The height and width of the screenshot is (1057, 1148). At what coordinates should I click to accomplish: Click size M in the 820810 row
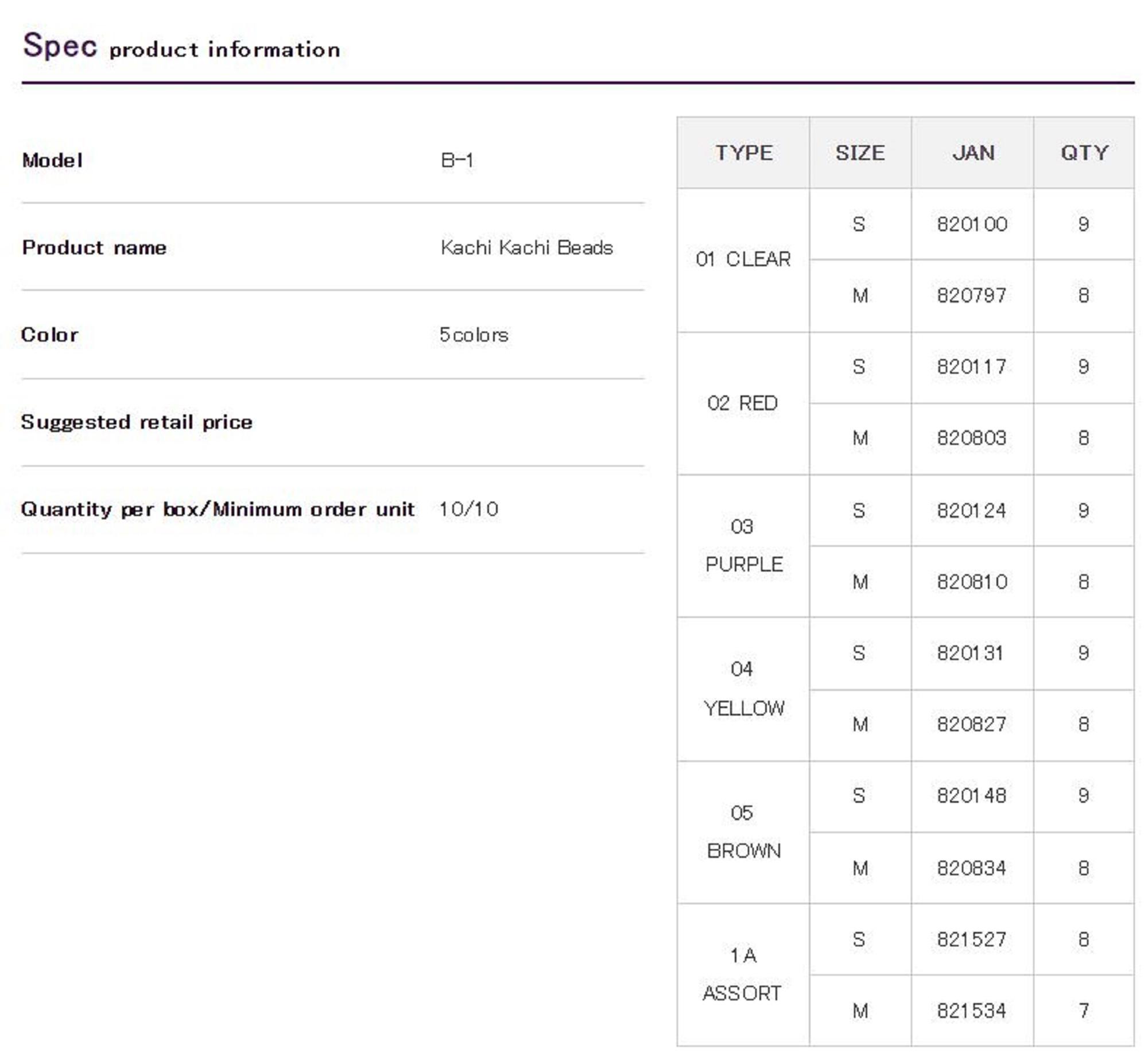860,582
